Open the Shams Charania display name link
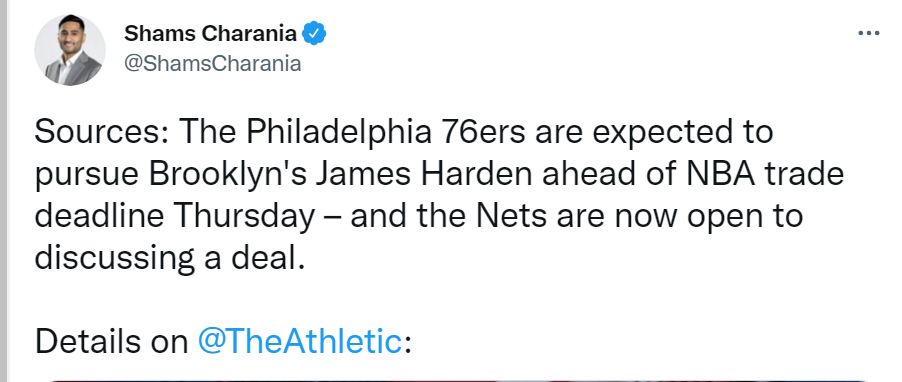The width and height of the screenshot is (902, 382). point(211,34)
